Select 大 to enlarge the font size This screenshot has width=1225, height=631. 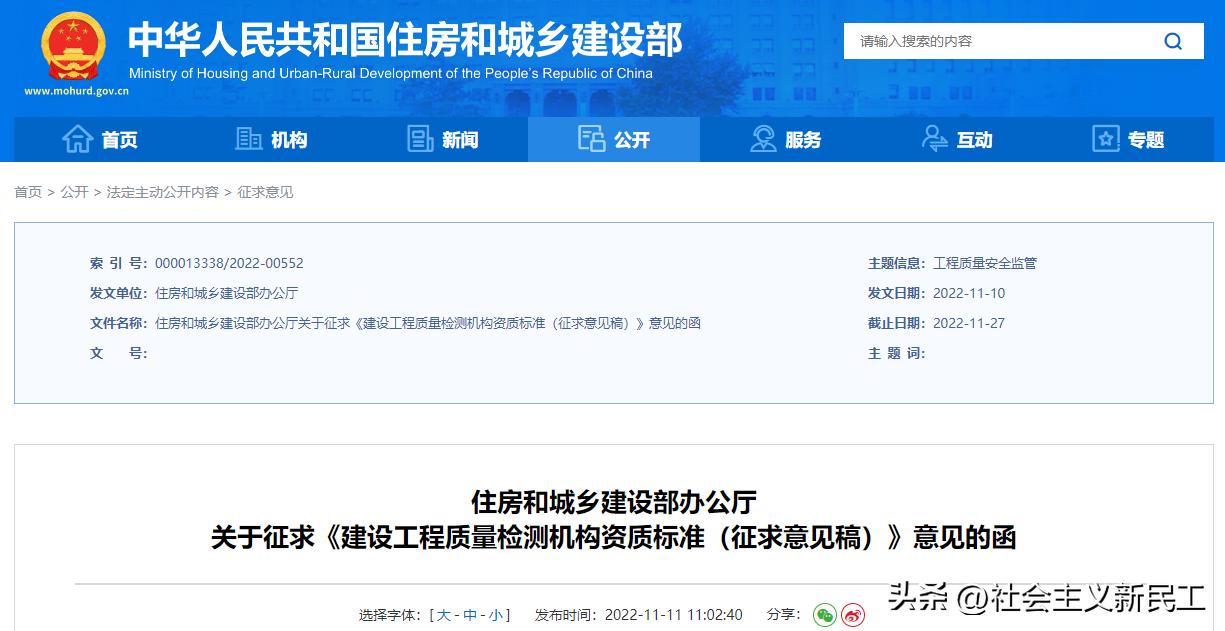pyautogui.click(x=444, y=615)
